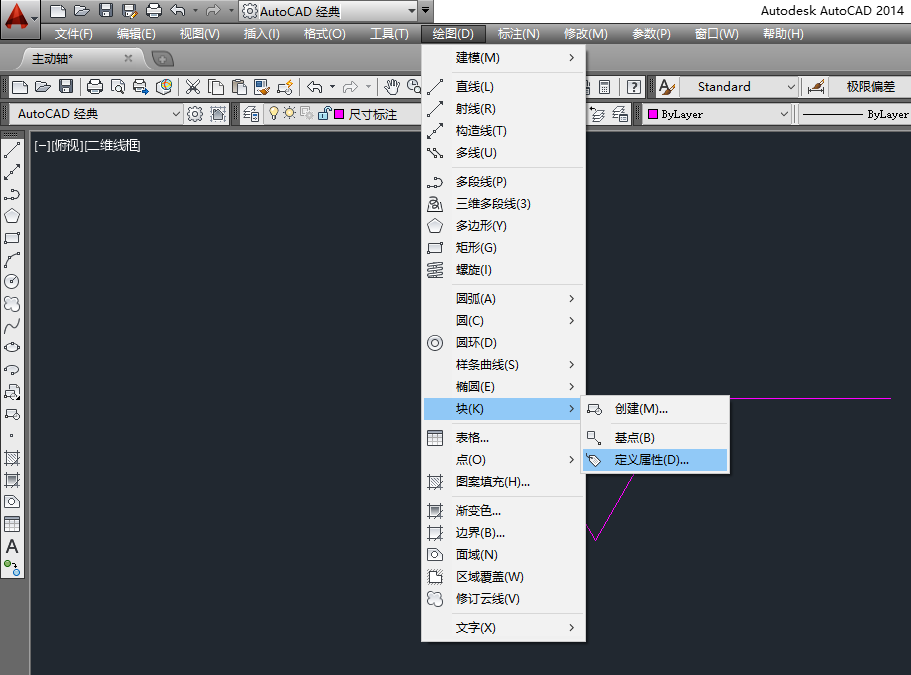Toggle the layer on/off light bulb

(274, 113)
